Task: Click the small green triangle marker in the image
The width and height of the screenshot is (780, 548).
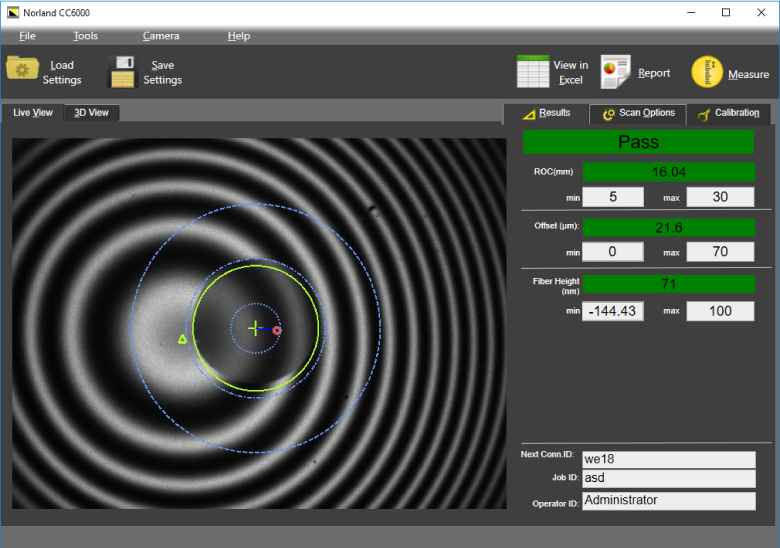Action: 182,340
